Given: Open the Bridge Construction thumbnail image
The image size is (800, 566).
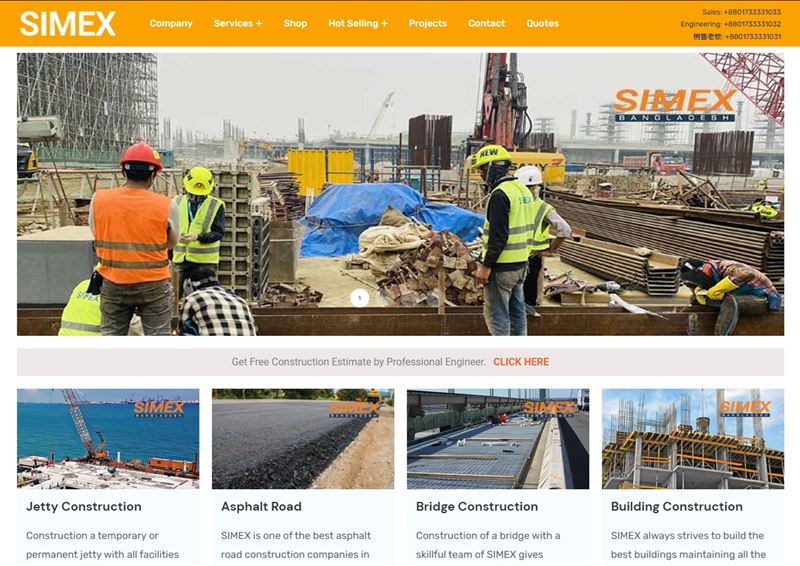Looking at the screenshot, I should pyautogui.click(x=498, y=439).
